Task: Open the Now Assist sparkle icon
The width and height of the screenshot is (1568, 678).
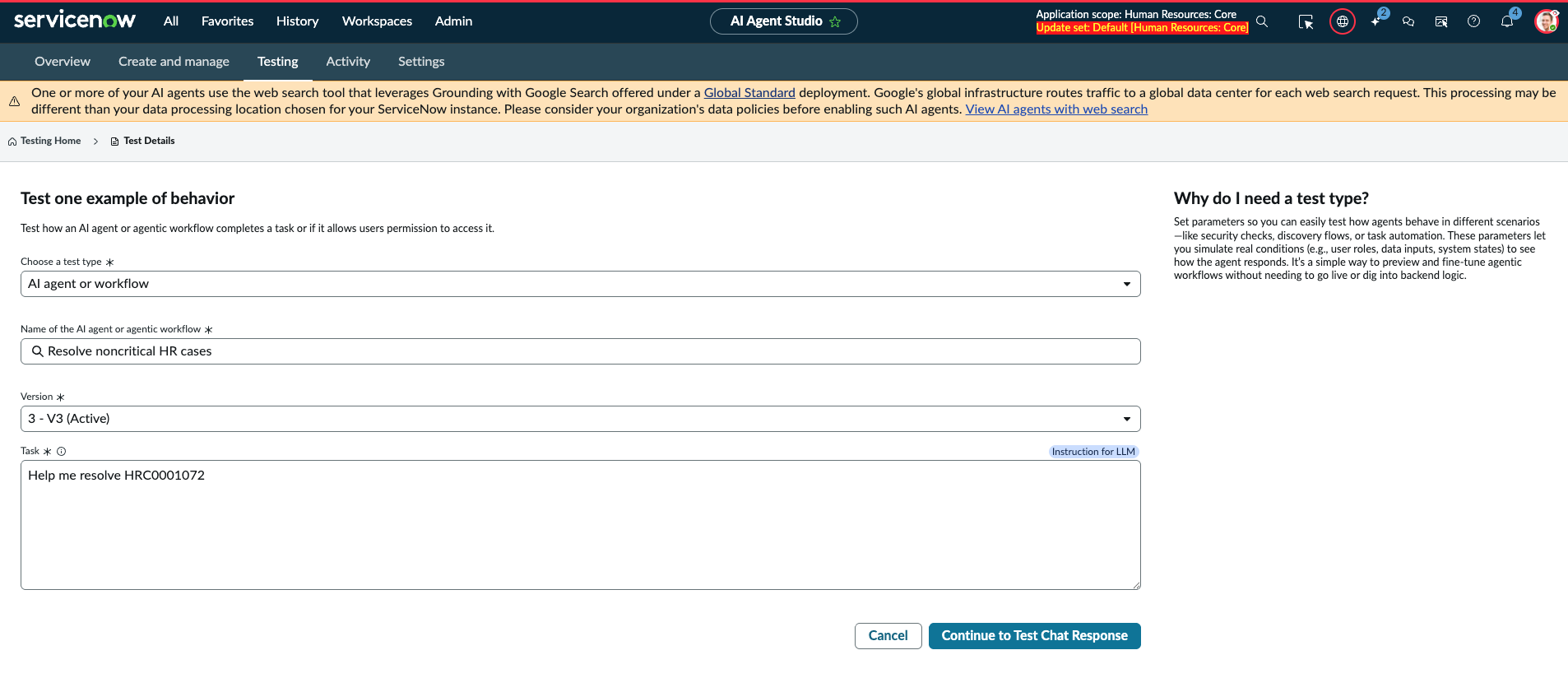Action: coord(1376,21)
